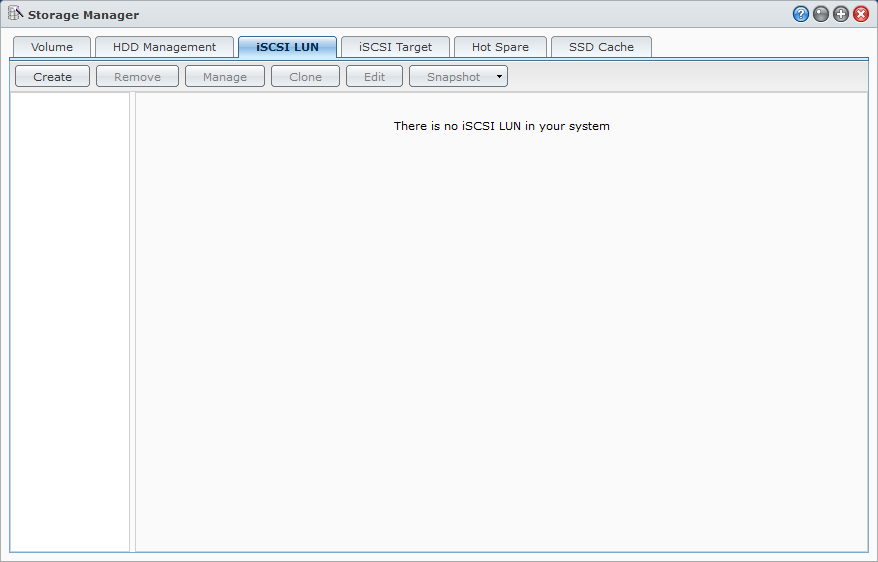The width and height of the screenshot is (878, 562).
Task: Close Storage Manager with the red X
Action: click(861, 14)
